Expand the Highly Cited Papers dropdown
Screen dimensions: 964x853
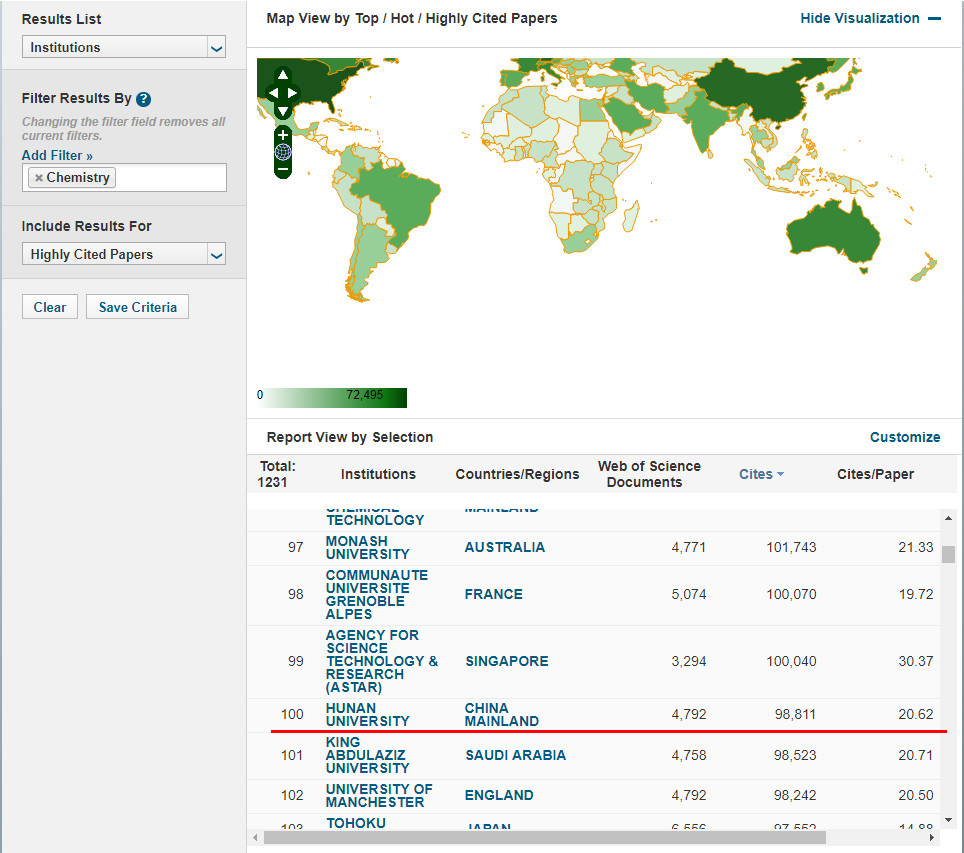tap(124, 254)
